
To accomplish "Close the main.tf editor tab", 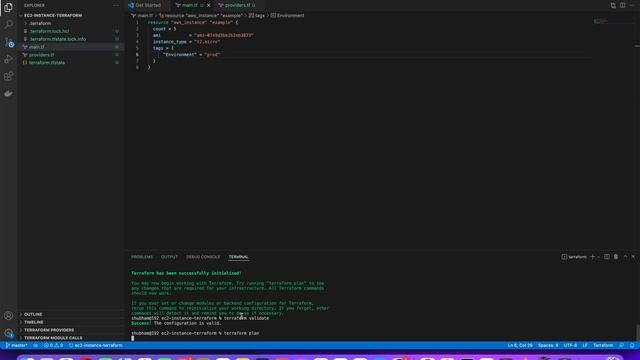I will click(x=209, y=5).
